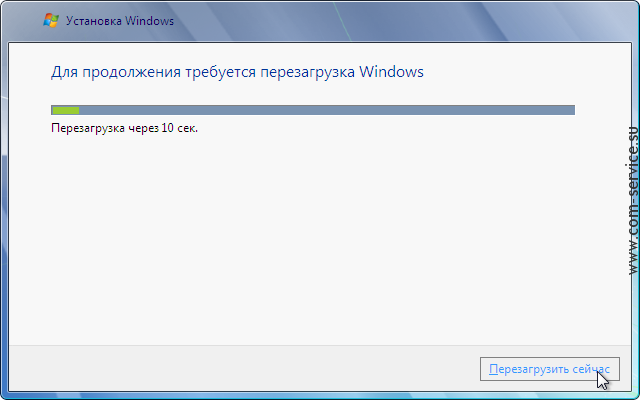640x400 pixels.
Task: Click the green filled progress bar segment
Action: coord(65,110)
